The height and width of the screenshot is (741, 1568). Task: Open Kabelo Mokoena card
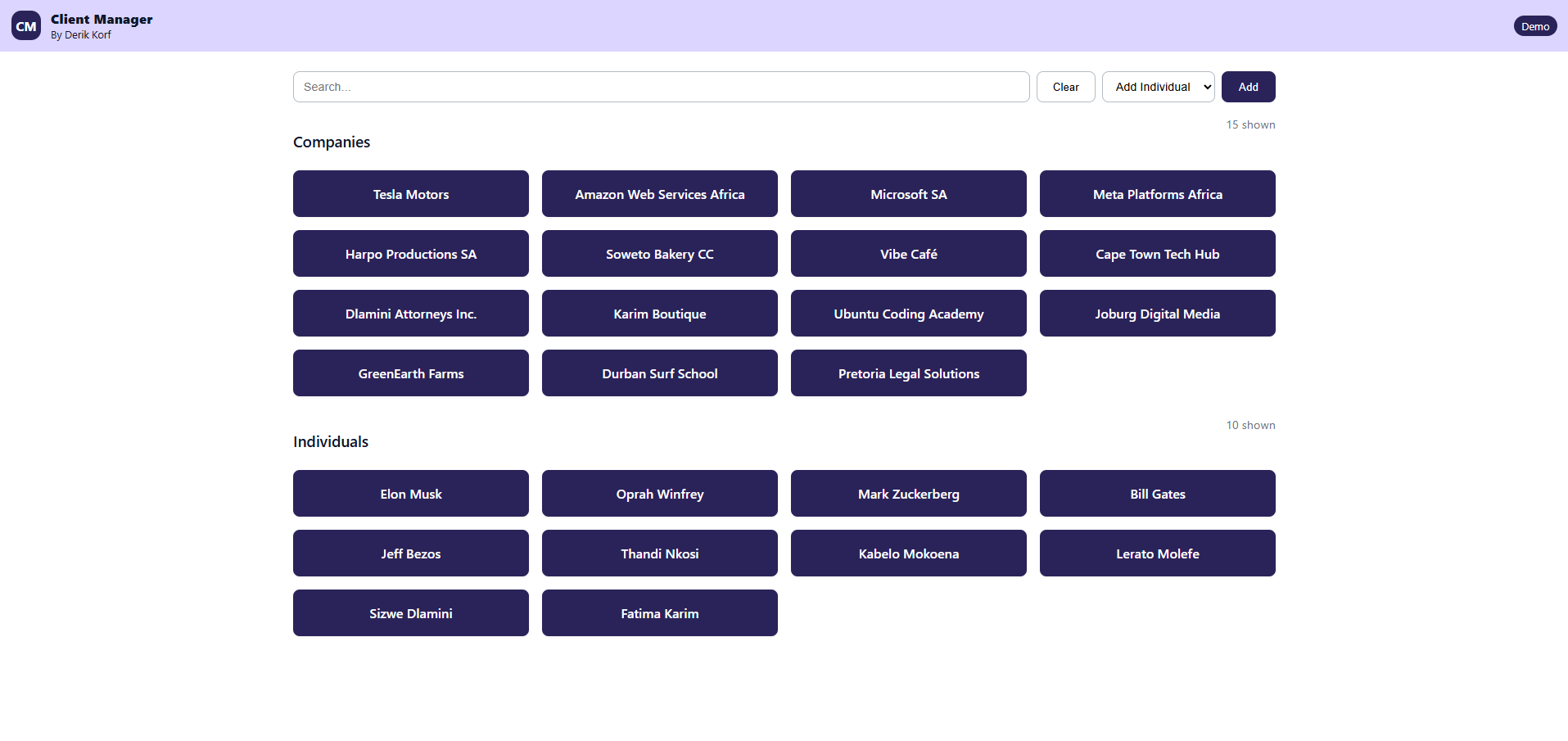(x=909, y=553)
